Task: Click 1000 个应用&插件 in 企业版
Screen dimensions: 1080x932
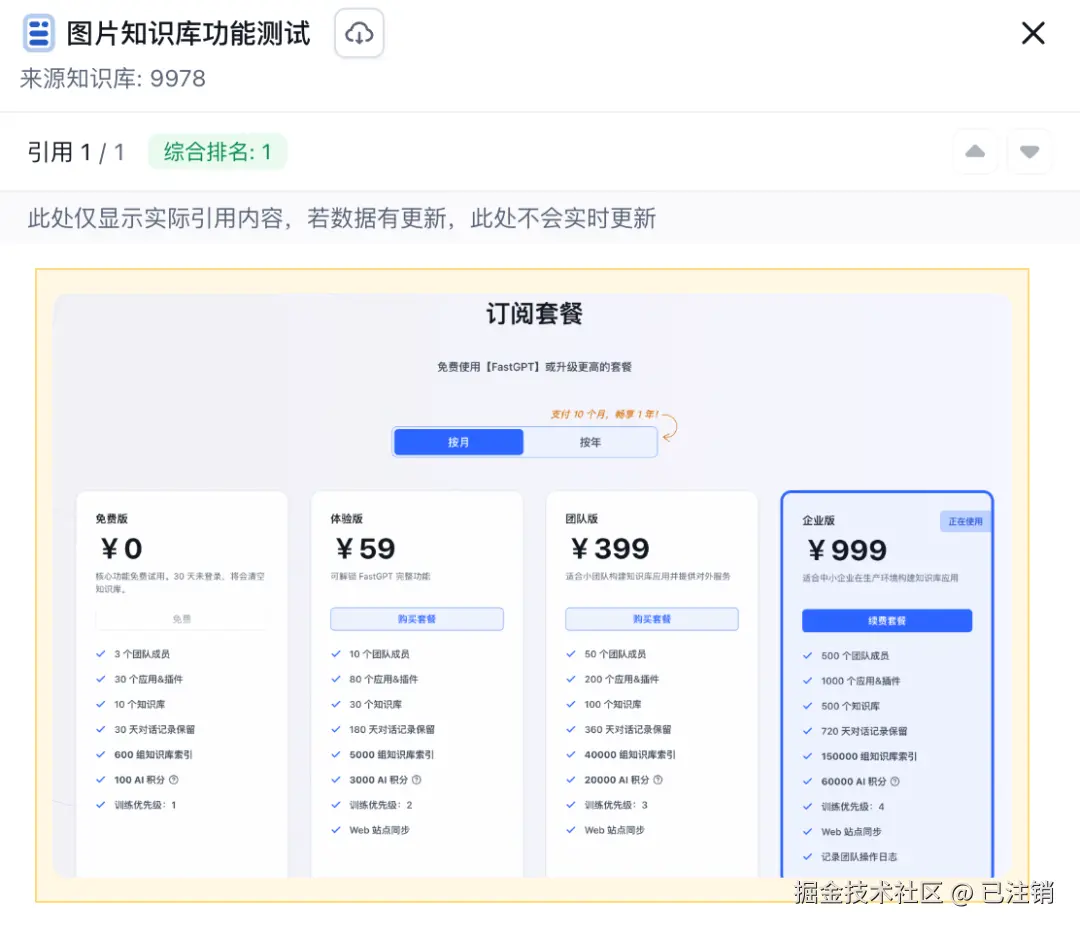Action: 860,681
